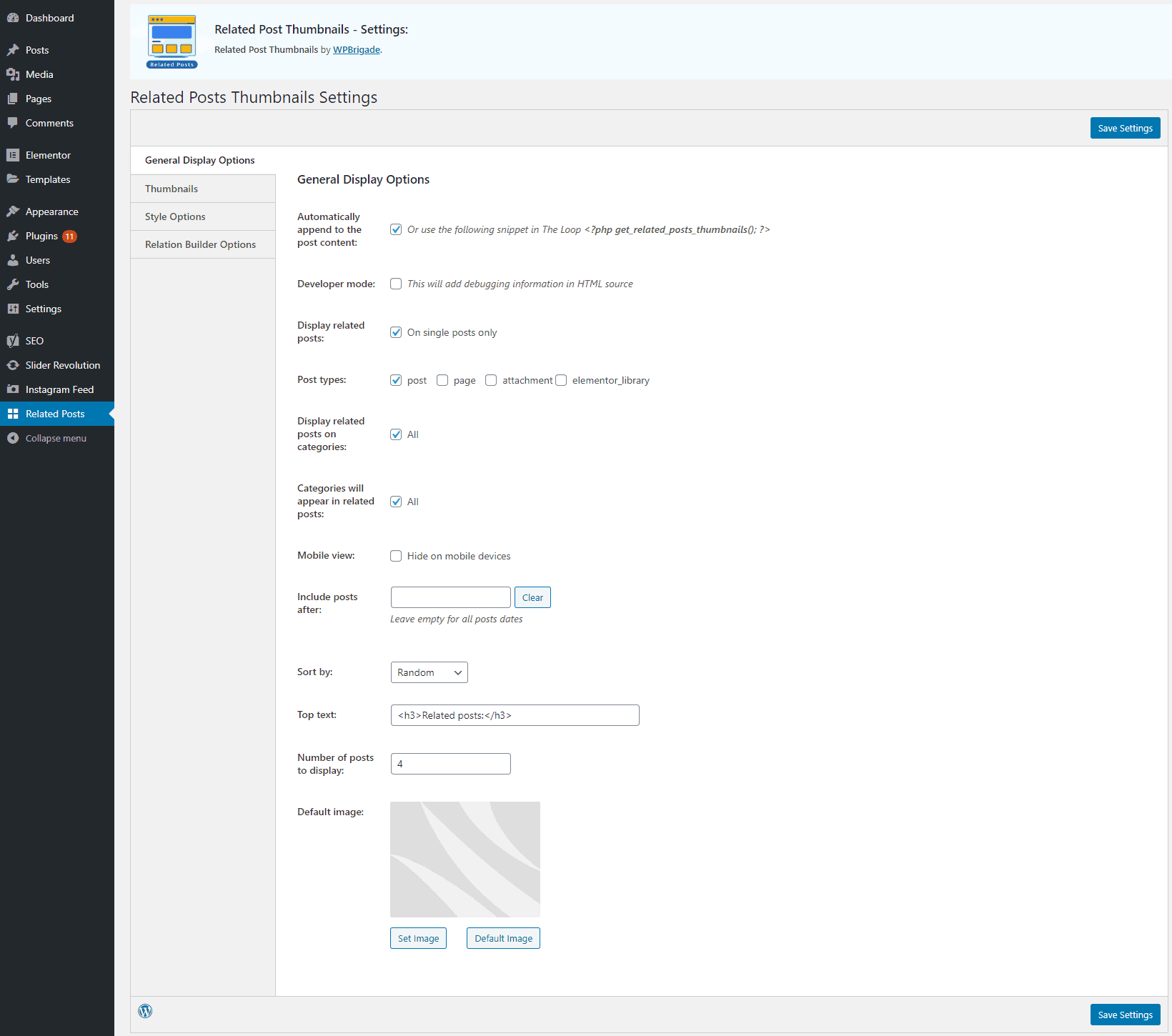Viewport: 1172px width, 1036px height.
Task: Click the Pages icon in sidebar
Action: click(x=13, y=99)
